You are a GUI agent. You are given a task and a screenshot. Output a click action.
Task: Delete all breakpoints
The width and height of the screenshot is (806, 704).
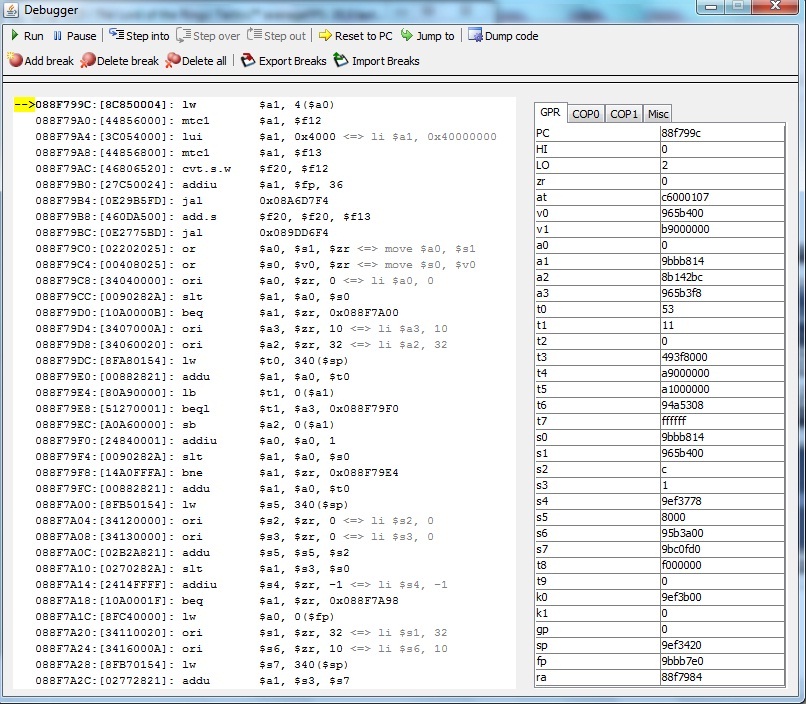coord(196,61)
